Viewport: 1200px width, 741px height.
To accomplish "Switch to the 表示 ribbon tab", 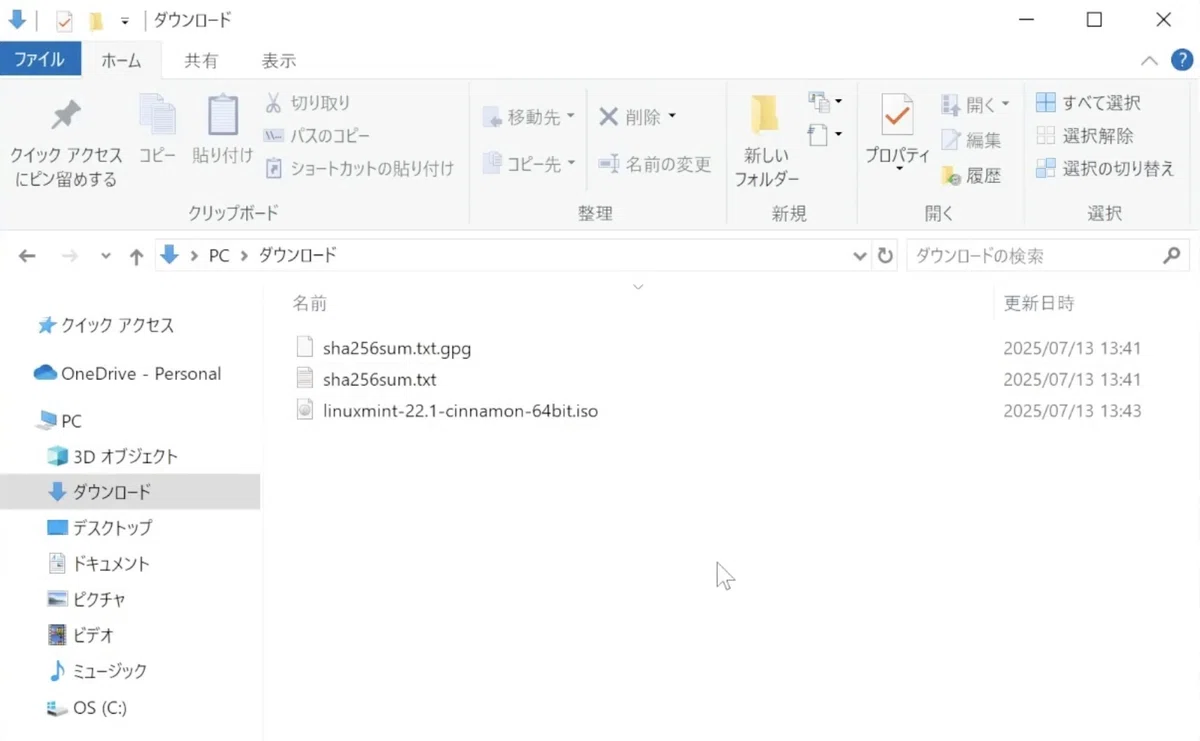I will click(279, 60).
